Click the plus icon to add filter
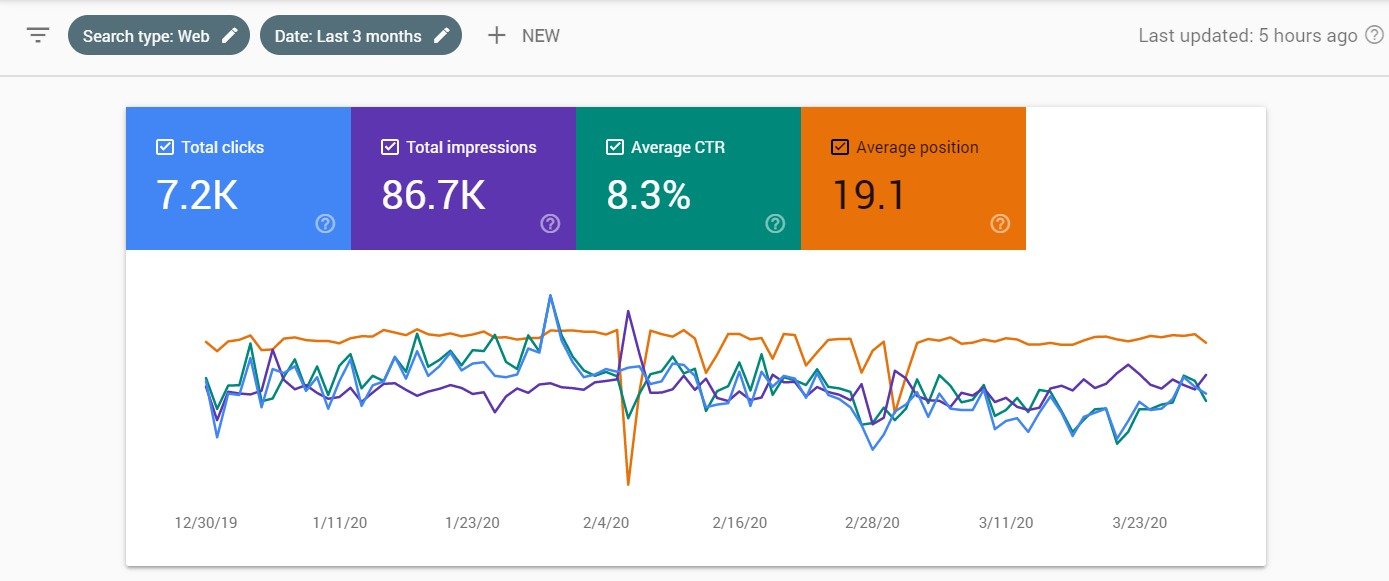Viewport: 1389px width, 581px height. pyautogui.click(x=496, y=36)
